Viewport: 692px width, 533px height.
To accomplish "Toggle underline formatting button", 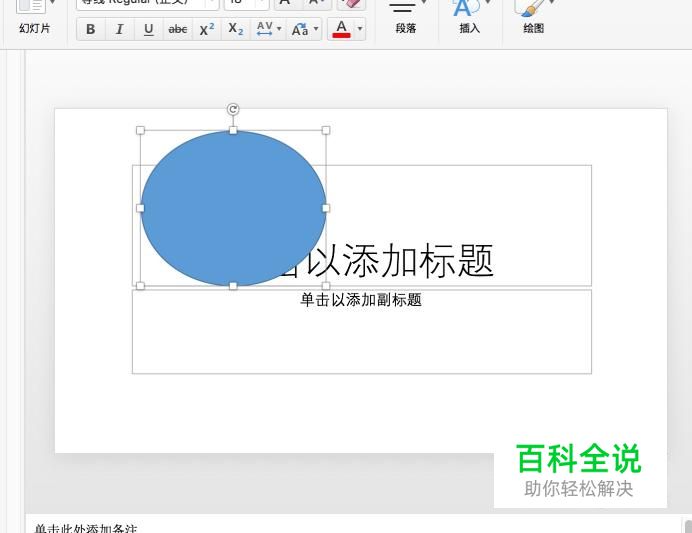I will pyautogui.click(x=149, y=30).
